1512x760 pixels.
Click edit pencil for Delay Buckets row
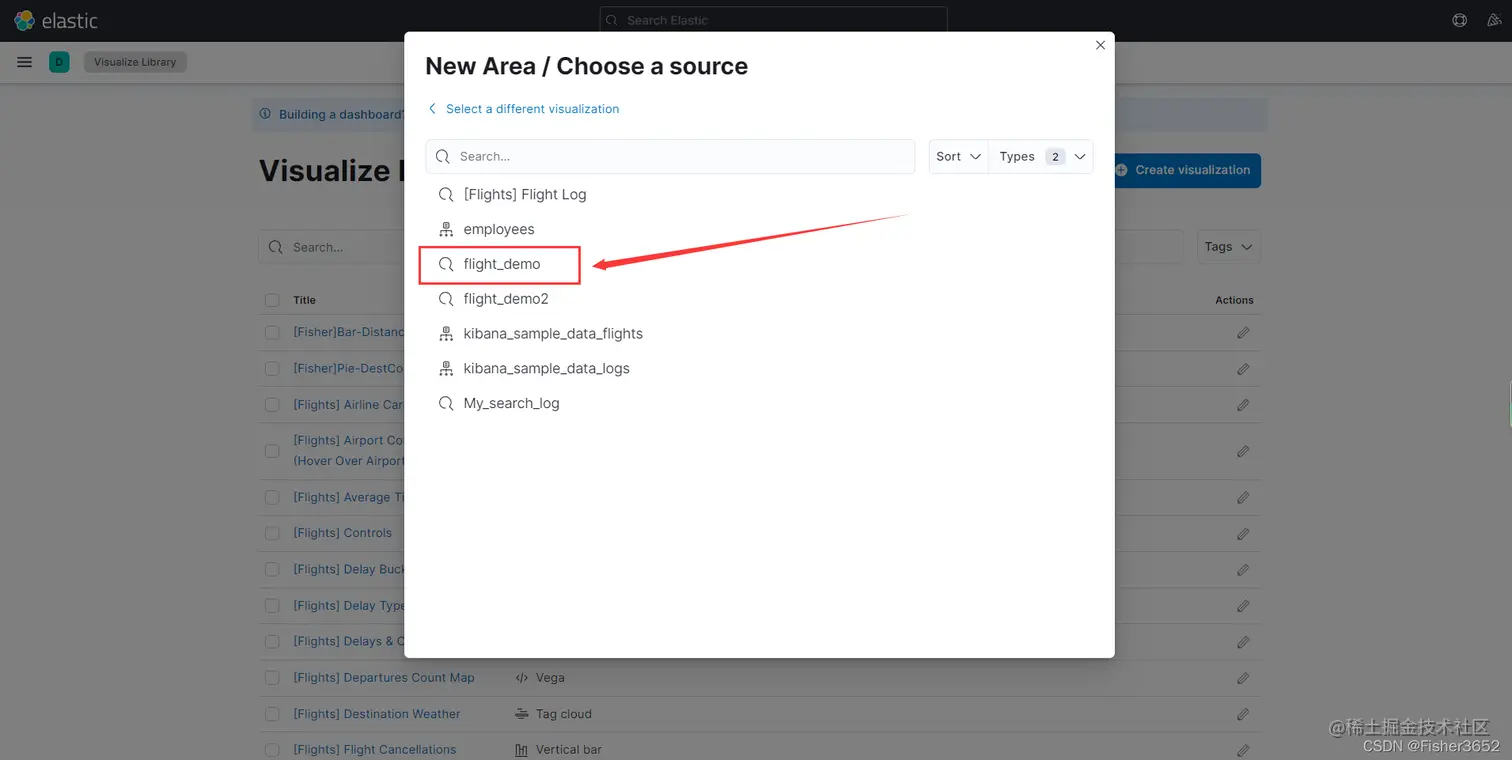coord(1243,569)
